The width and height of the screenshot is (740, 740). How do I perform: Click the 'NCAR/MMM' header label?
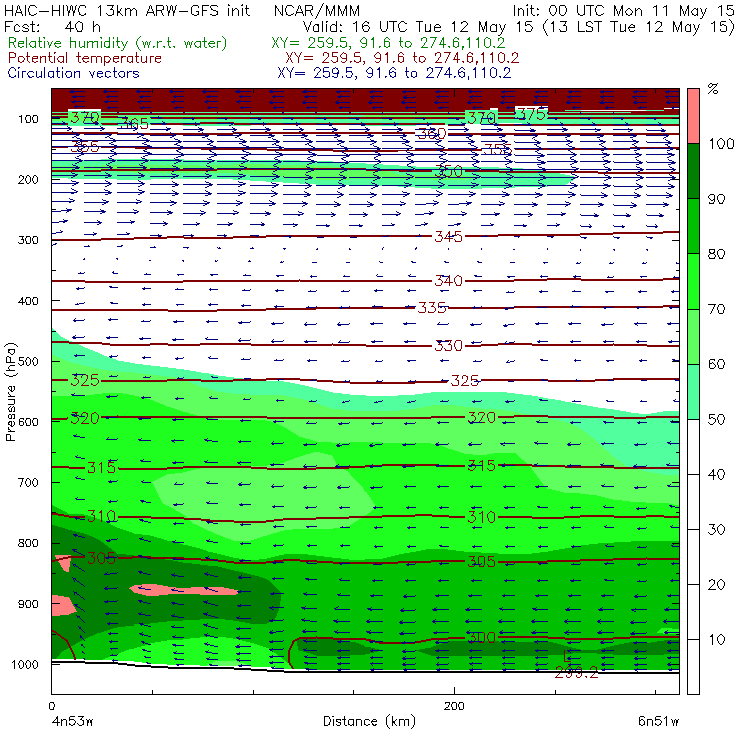click(x=317, y=11)
